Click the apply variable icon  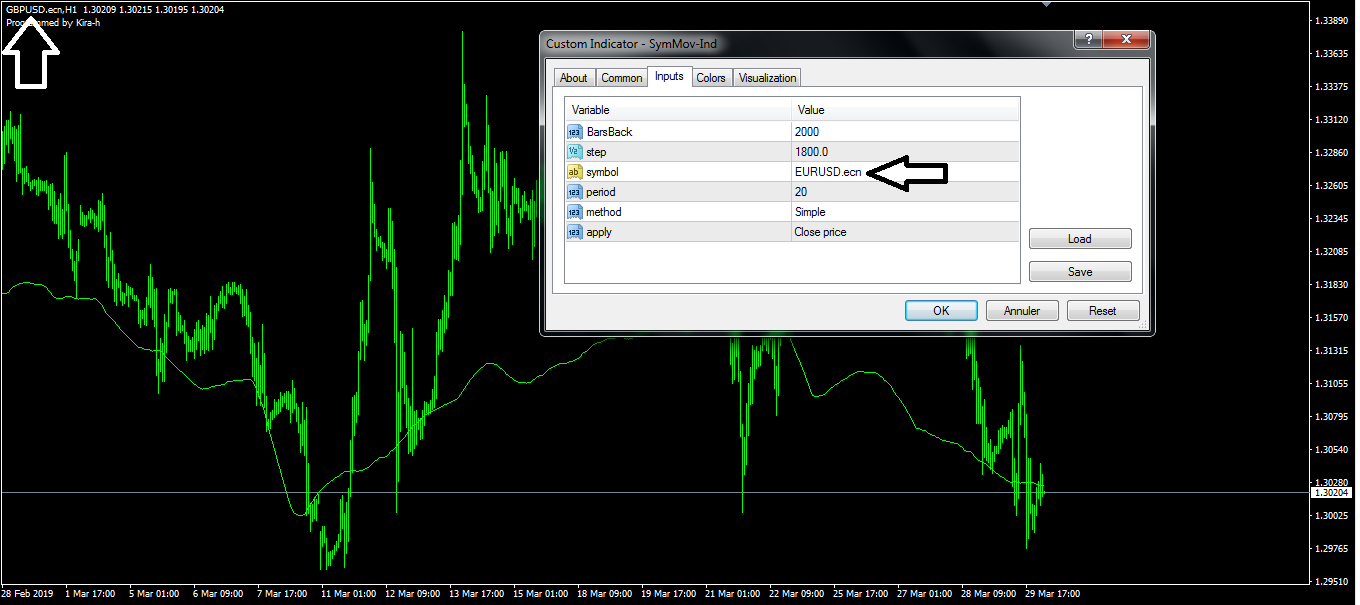pos(574,232)
